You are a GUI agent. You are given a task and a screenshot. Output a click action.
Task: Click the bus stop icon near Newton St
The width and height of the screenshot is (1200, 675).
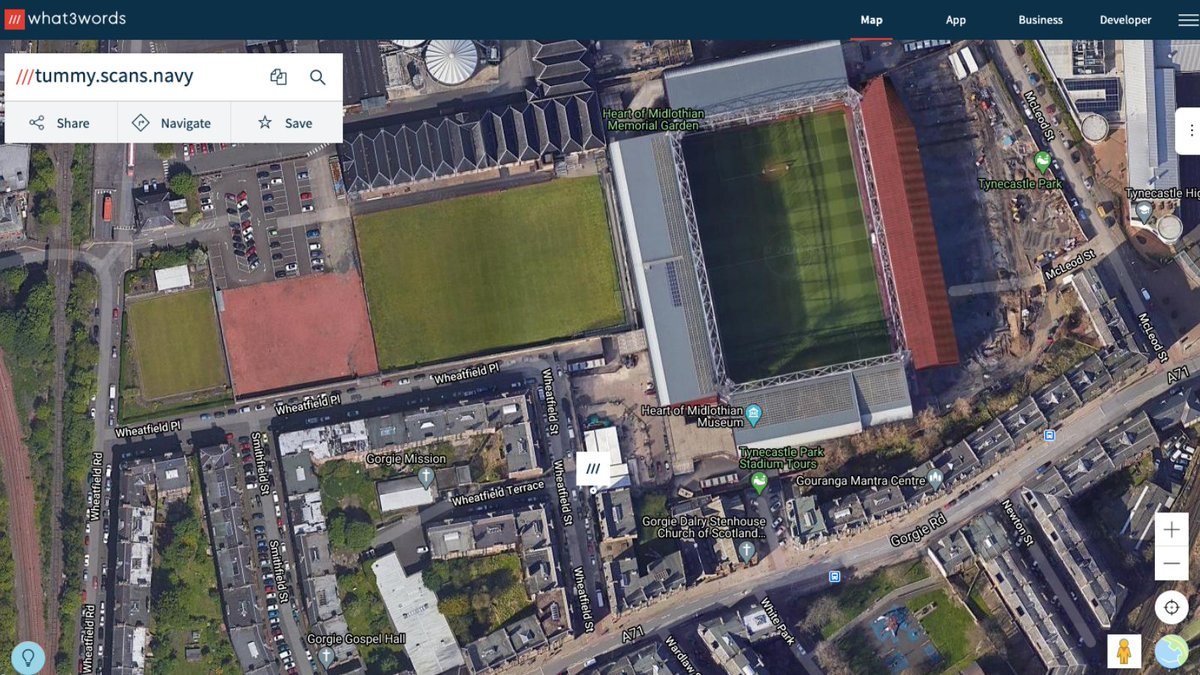[1049, 436]
